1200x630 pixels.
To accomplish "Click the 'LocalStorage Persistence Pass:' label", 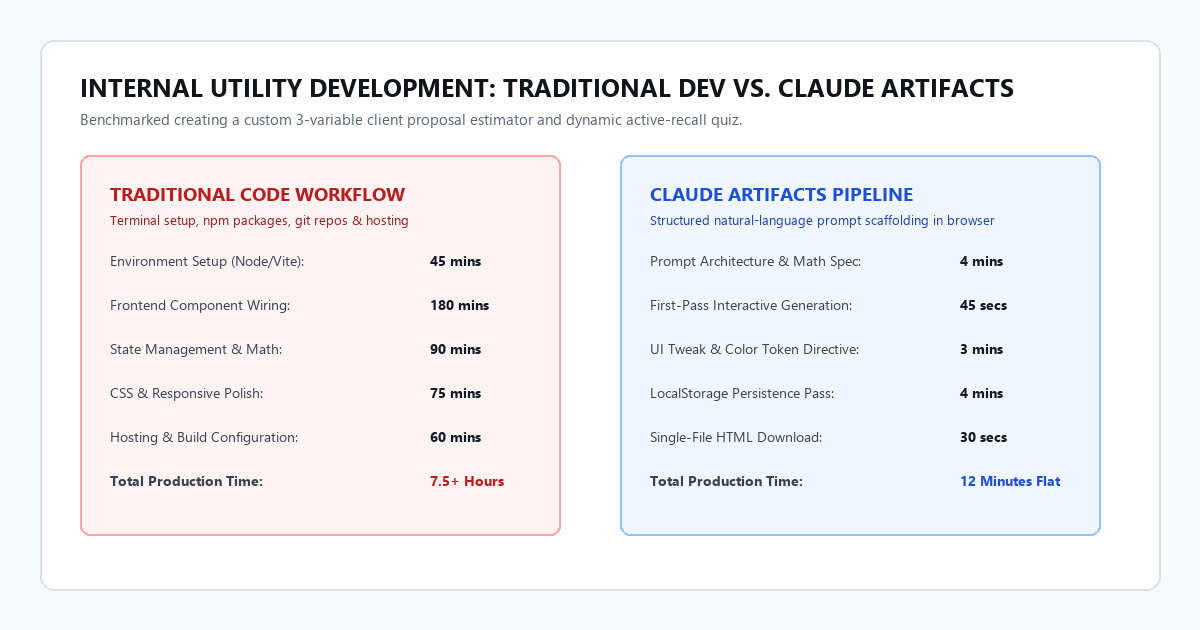I will click(742, 393).
